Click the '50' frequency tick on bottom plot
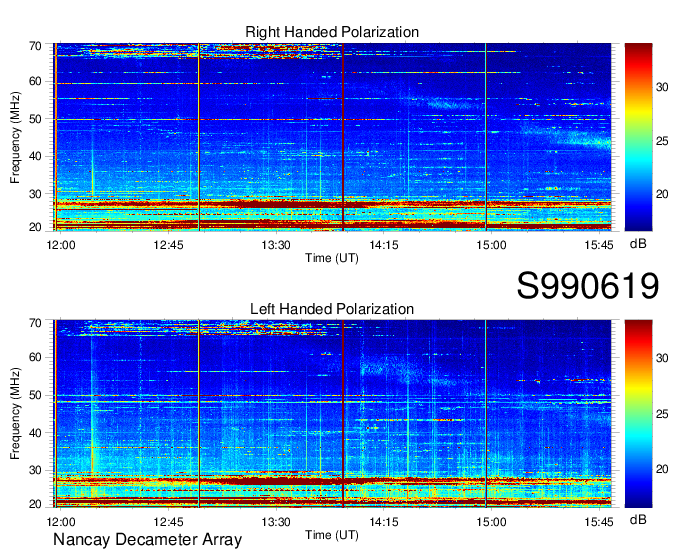 coord(35,395)
